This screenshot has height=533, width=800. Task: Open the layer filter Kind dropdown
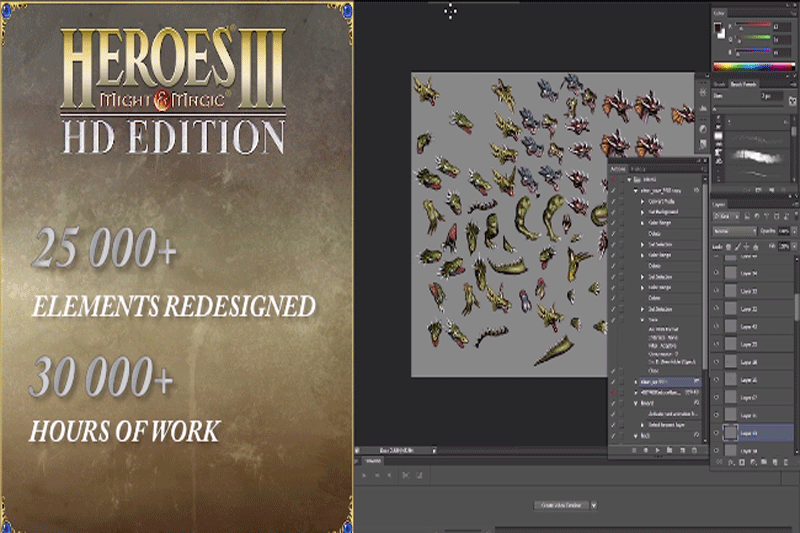coord(727,216)
